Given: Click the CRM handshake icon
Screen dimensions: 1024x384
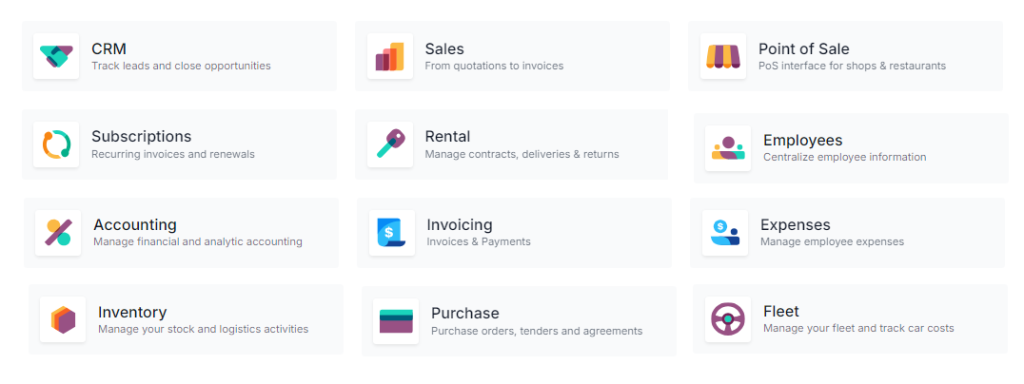Looking at the screenshot, I should (56, 56).
